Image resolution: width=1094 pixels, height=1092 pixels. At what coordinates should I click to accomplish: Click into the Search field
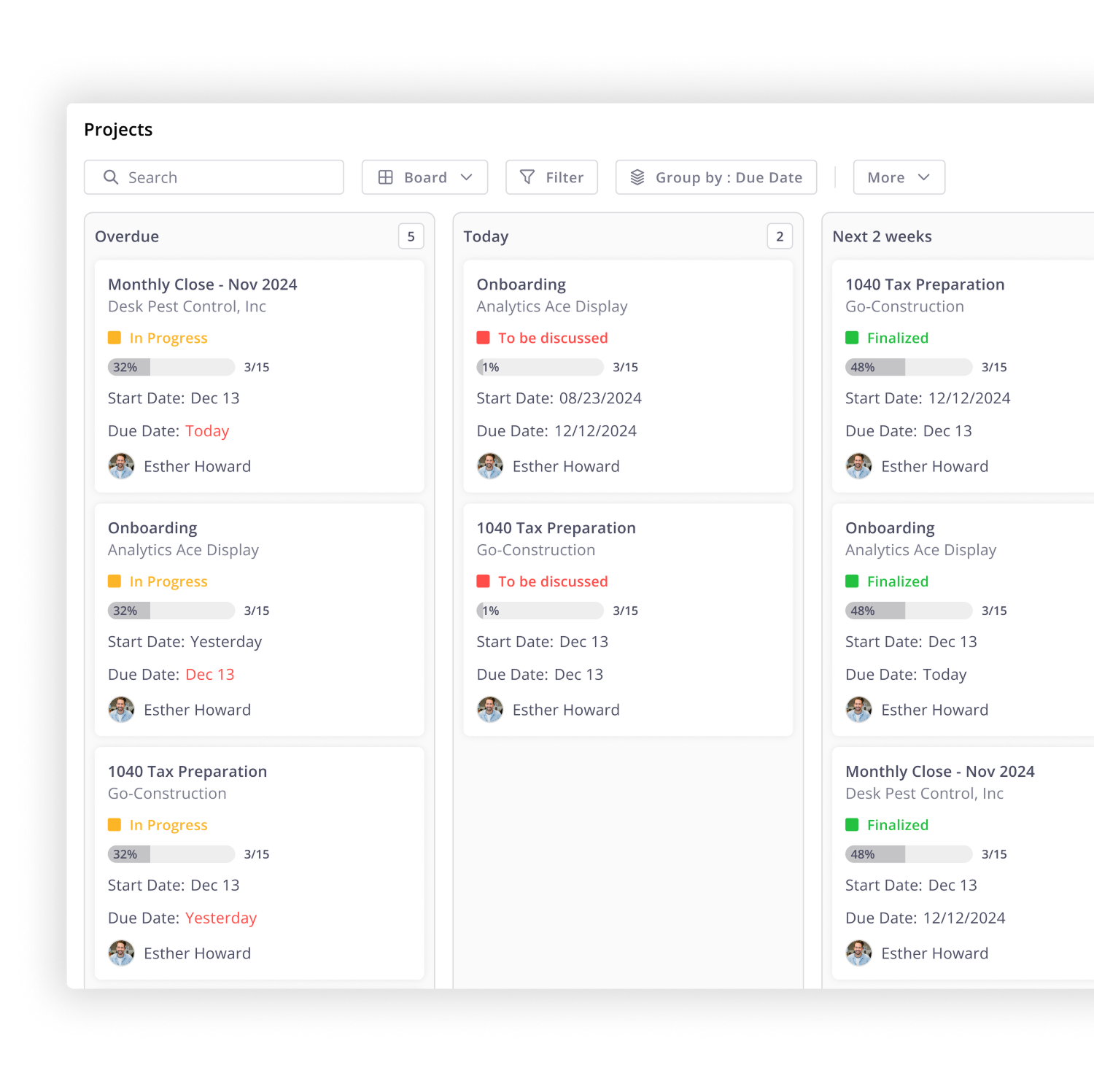click(214, 177)
